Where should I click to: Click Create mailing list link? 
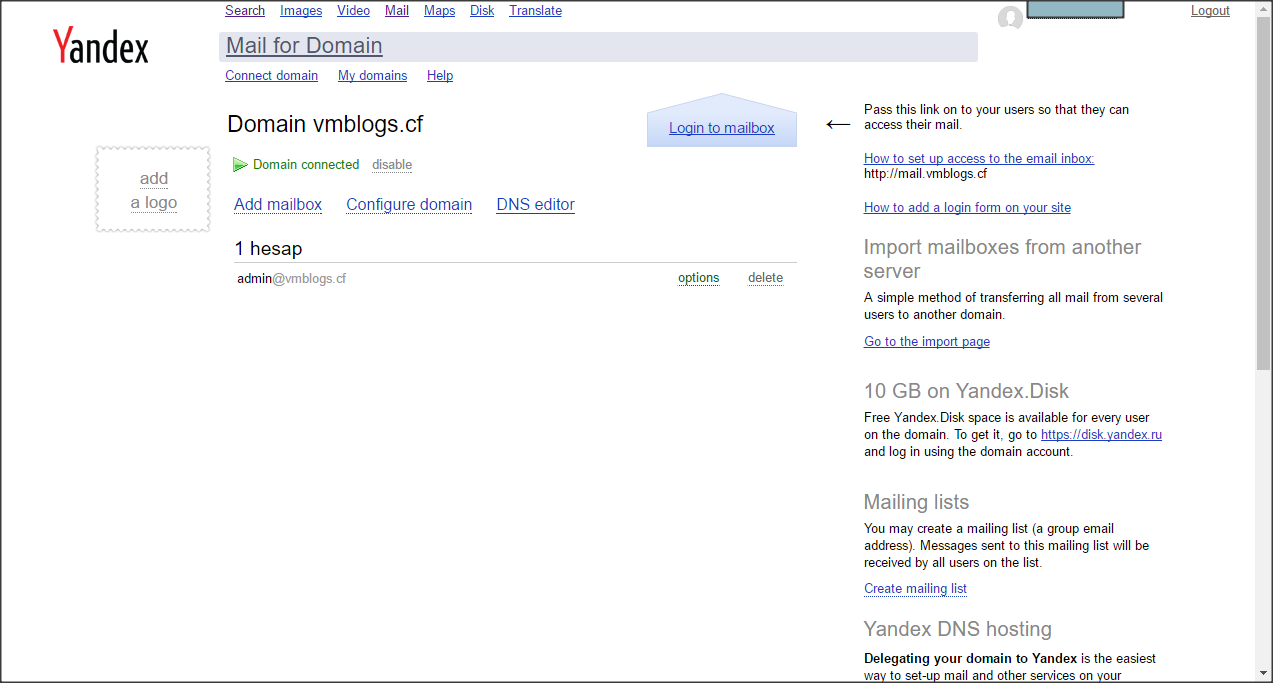coord(915,589)
